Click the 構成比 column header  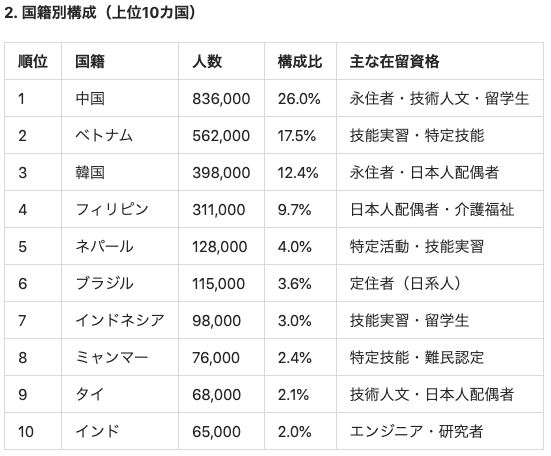pyautogui.click(x=300, y=61)
